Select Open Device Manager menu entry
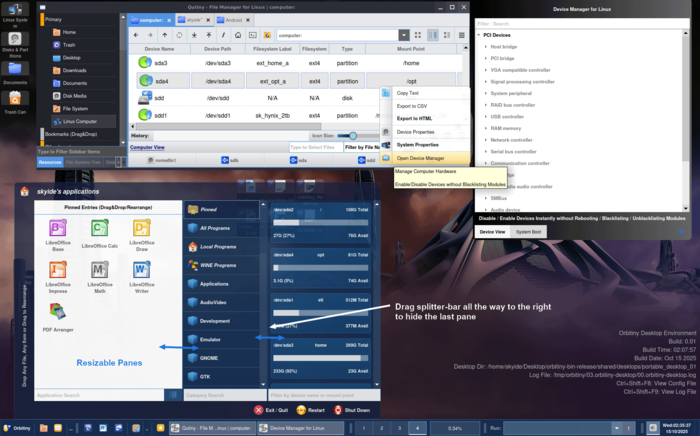The width and height of the screenshot is (700, 436). coord(419,157)
